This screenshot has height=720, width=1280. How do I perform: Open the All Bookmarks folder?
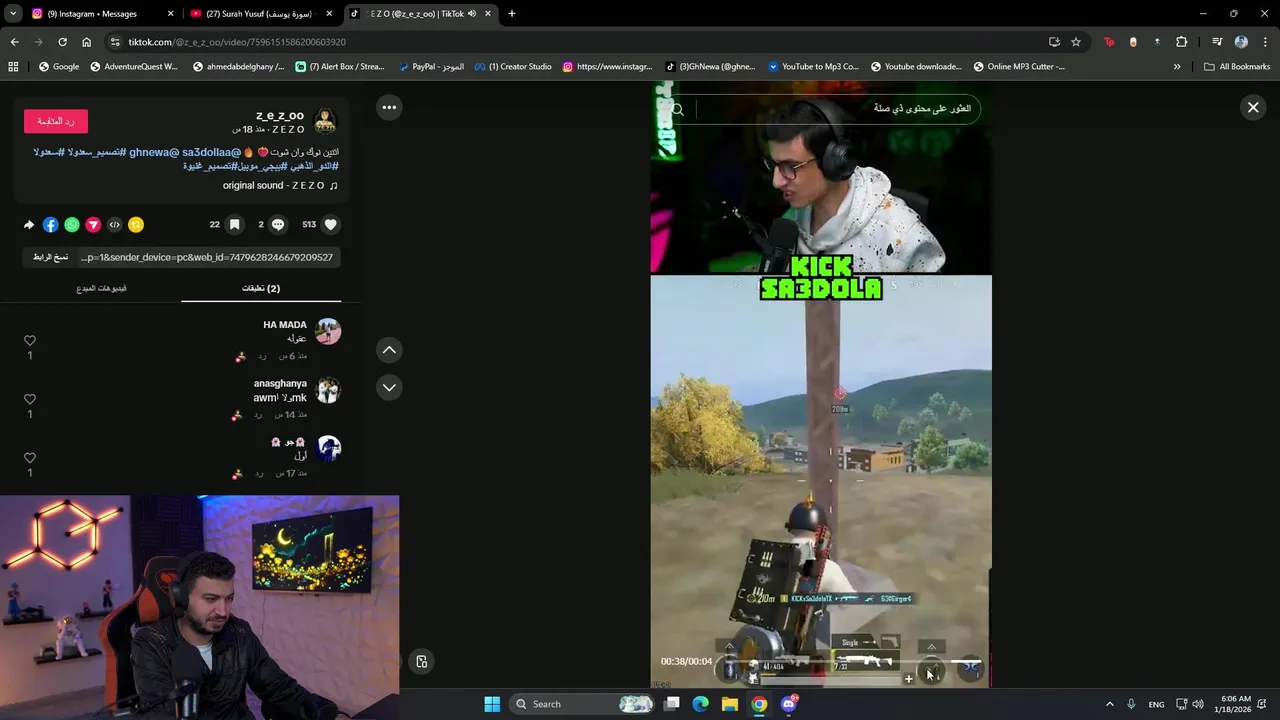(x=1237, y=67)
